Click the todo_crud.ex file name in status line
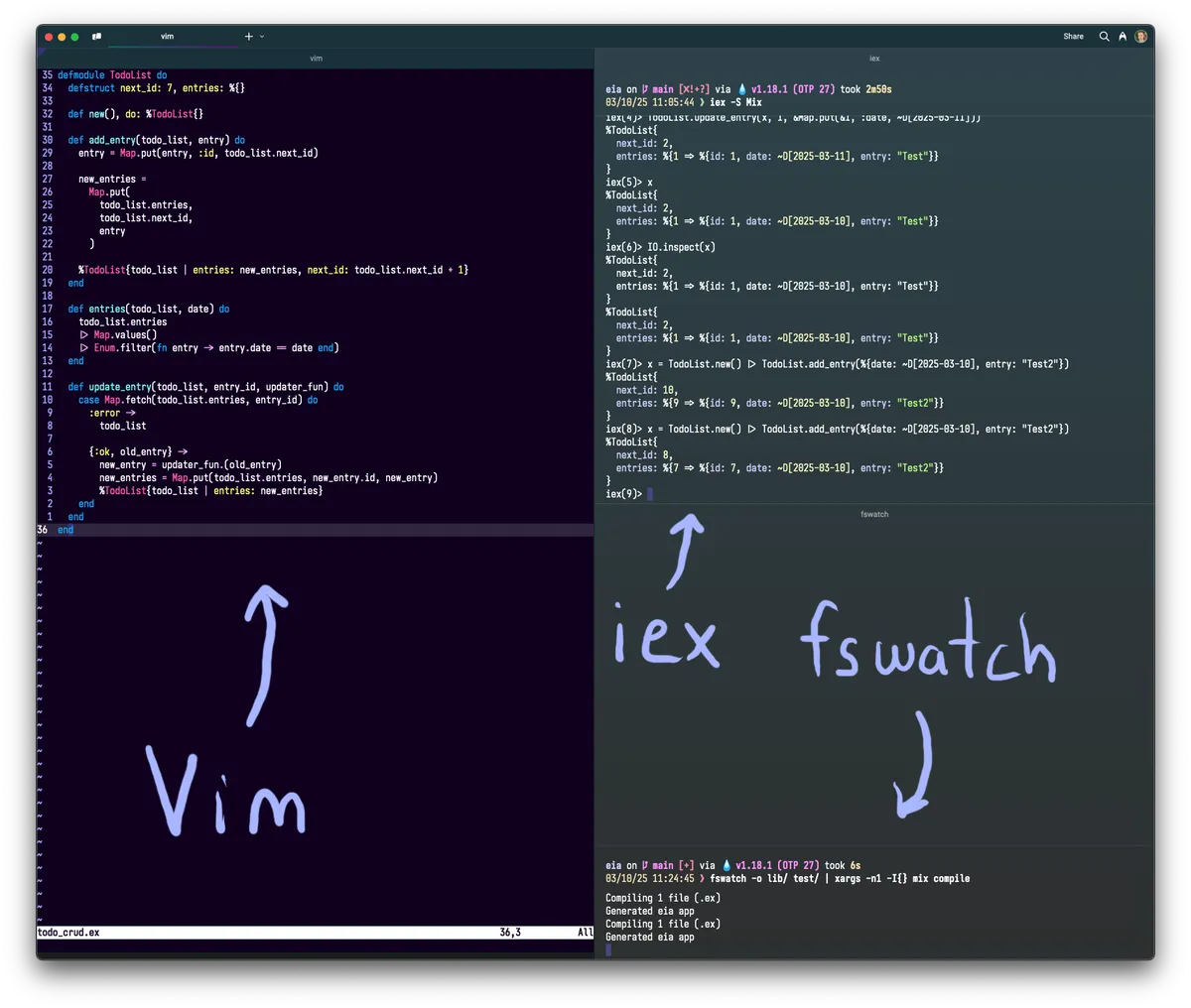The height and width of the screenshot is (1008, 1191). tap(68, 933)
